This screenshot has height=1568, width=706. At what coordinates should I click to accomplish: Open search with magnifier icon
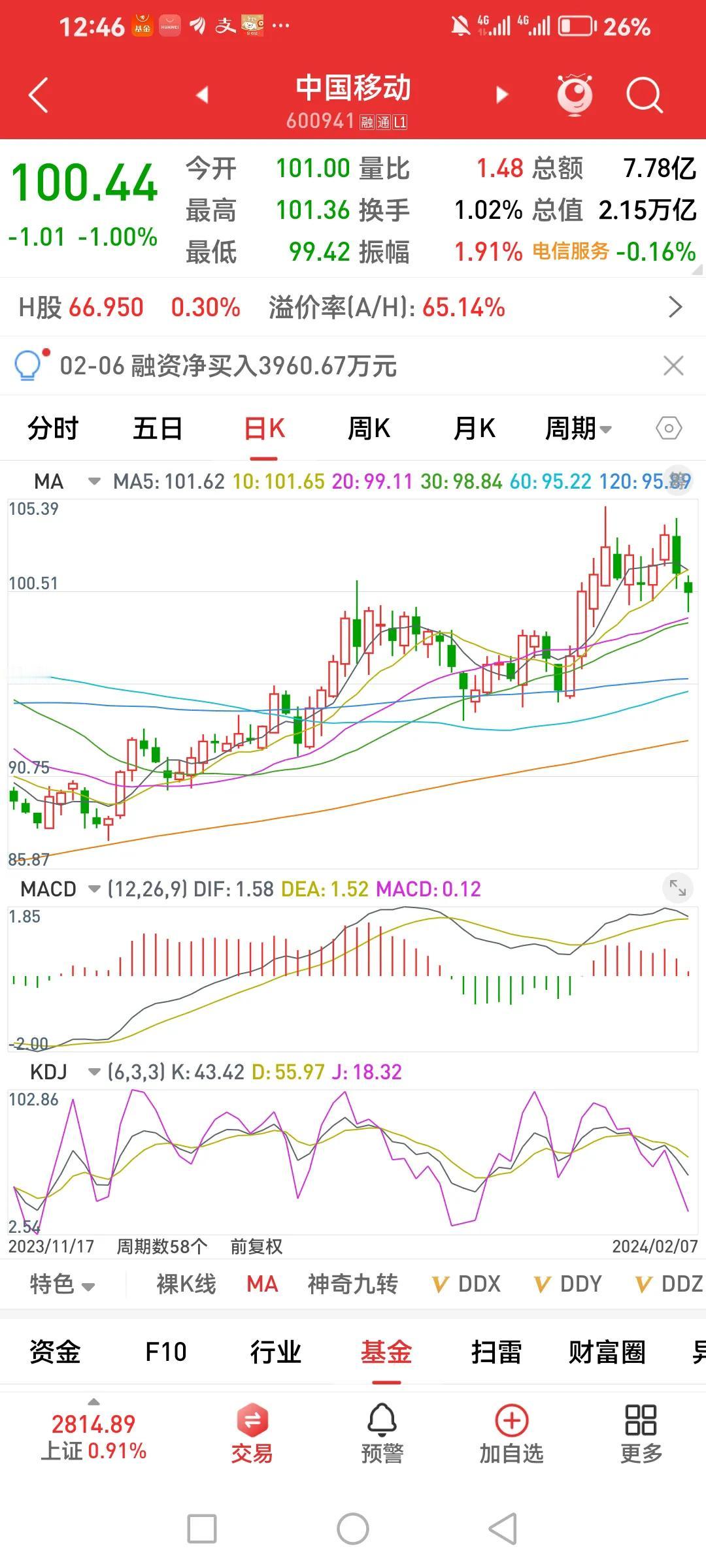pos(644,95)
